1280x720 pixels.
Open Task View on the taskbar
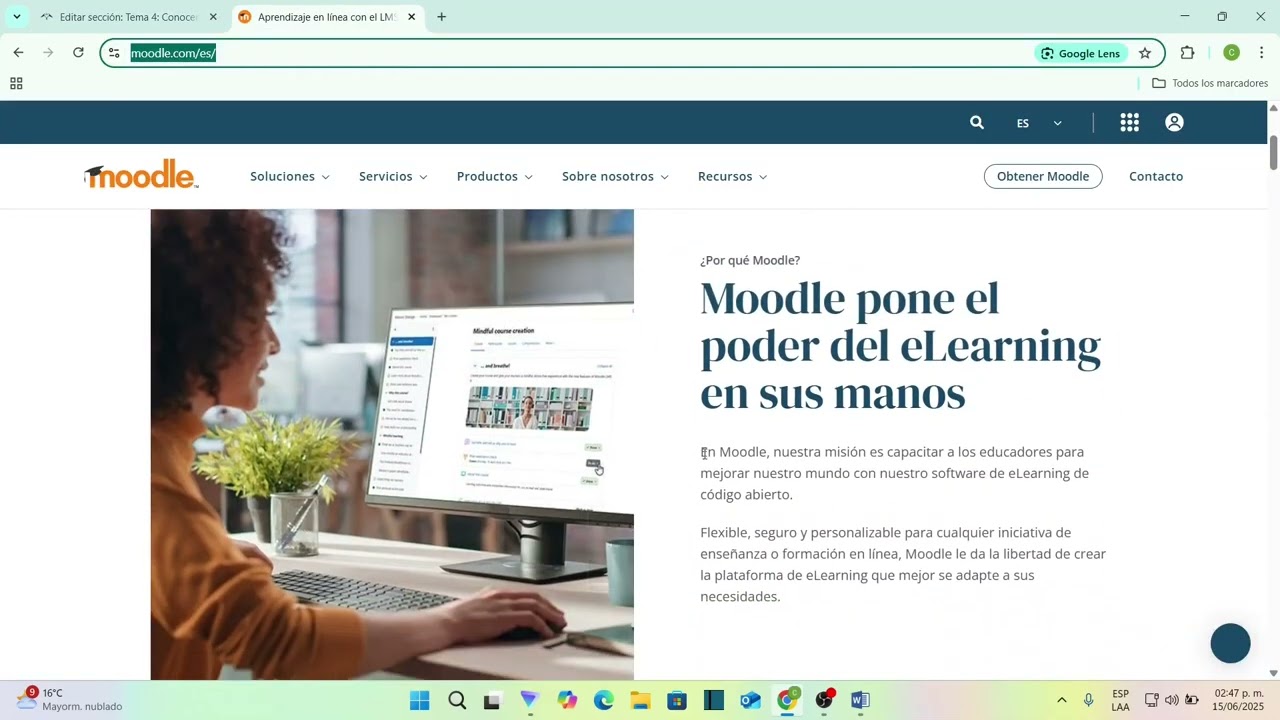[x=492, y=700]
